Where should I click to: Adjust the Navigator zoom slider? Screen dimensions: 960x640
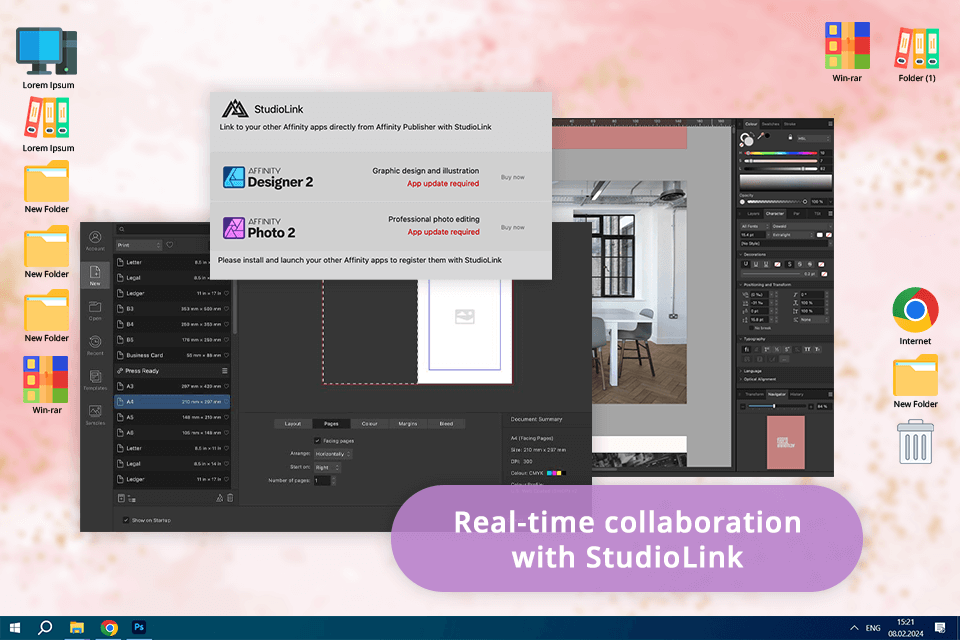776,407
